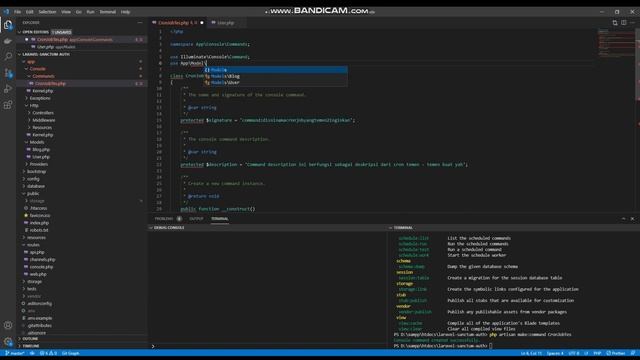The image size is (640, 360).
Task: Open errors and warnings count in status bar
Action: tap(48, 353)
